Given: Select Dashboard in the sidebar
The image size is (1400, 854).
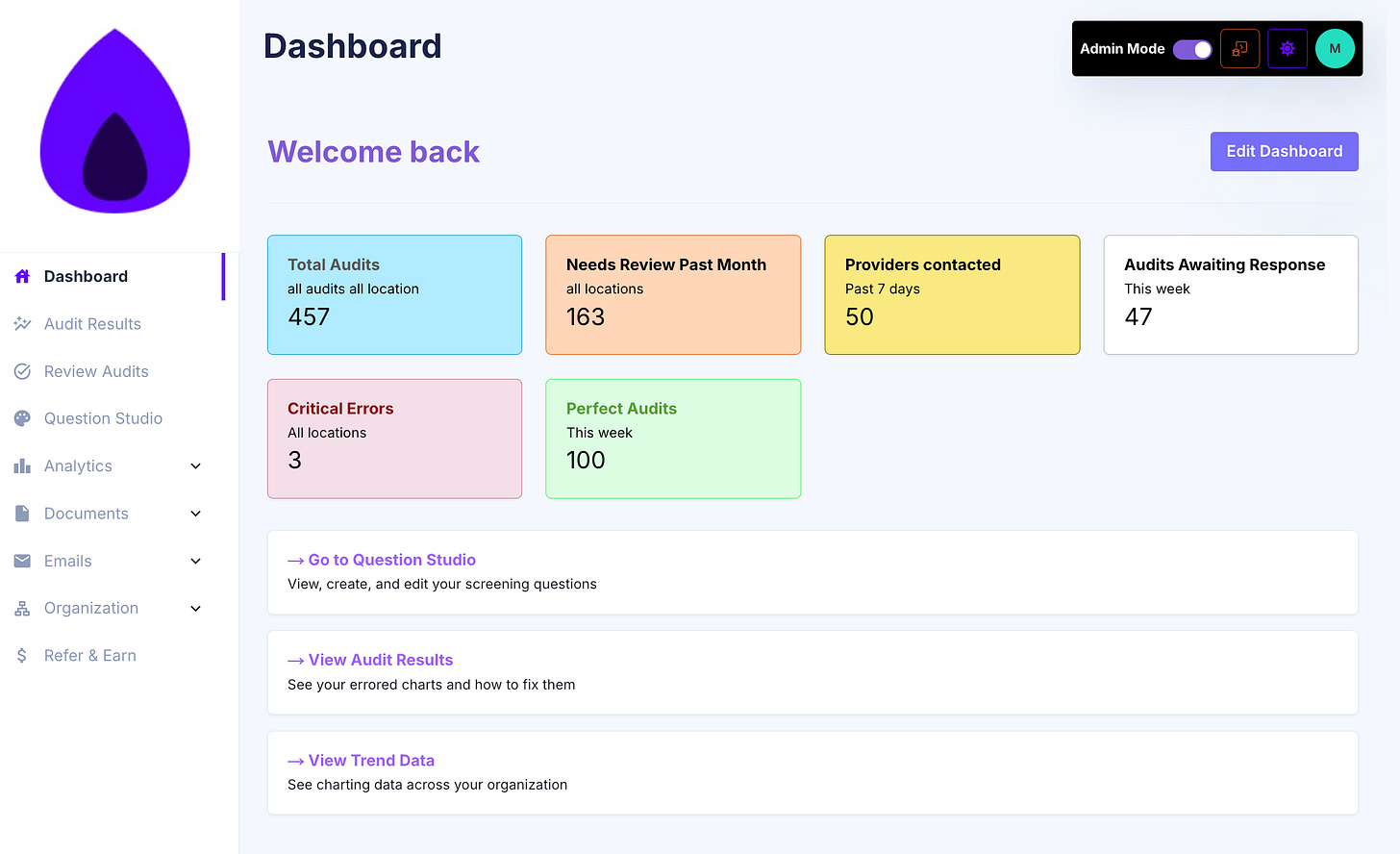Looking at the screenshot, I should [112, 277].
